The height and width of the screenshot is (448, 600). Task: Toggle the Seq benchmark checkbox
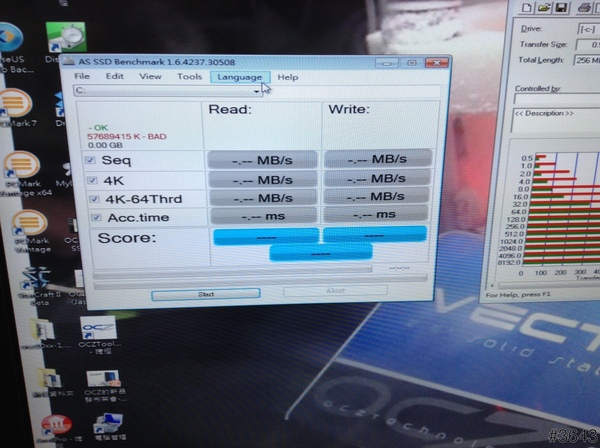(x=91, y=161)
